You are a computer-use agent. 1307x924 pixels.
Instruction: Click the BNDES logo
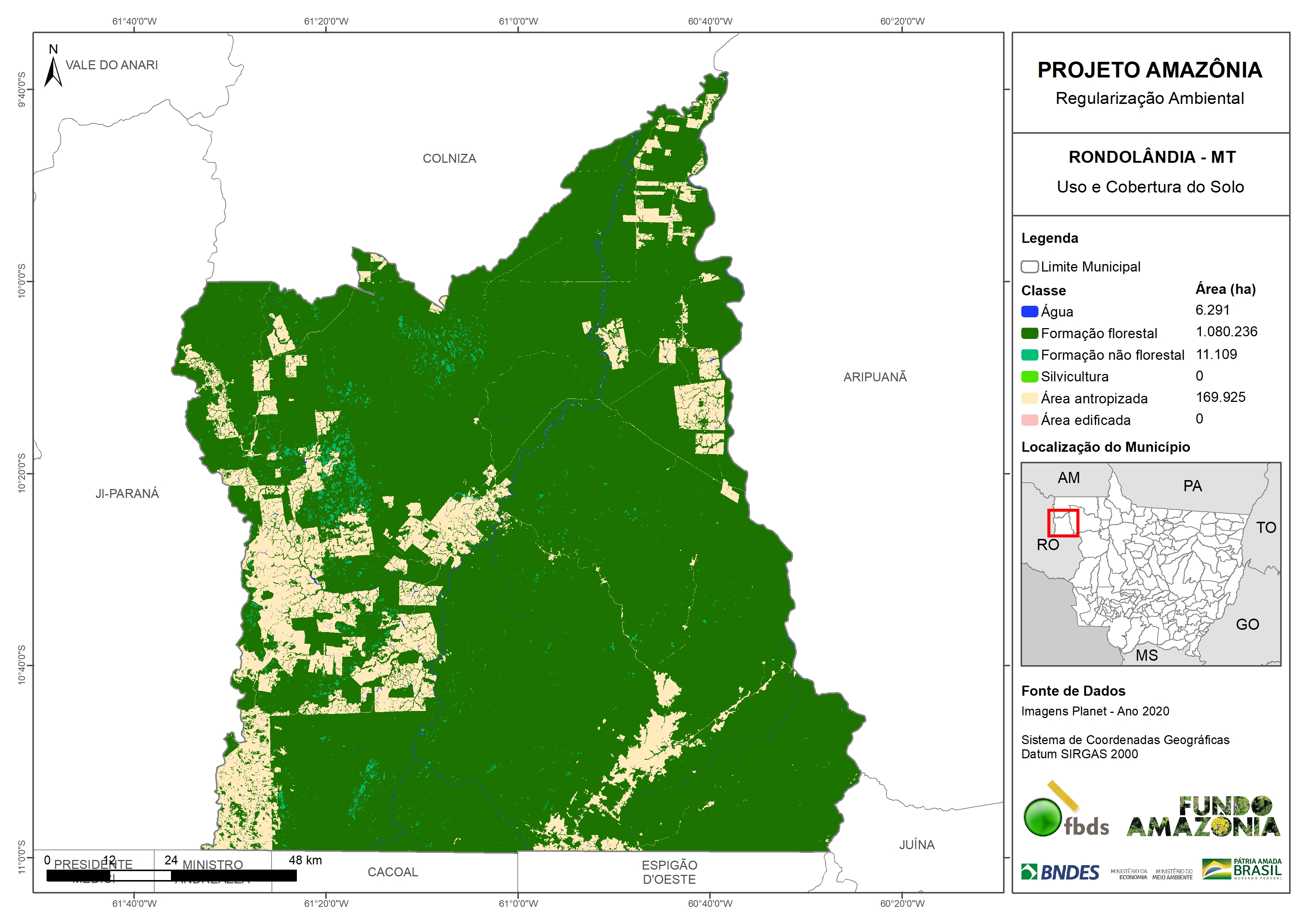[1060, 872]
